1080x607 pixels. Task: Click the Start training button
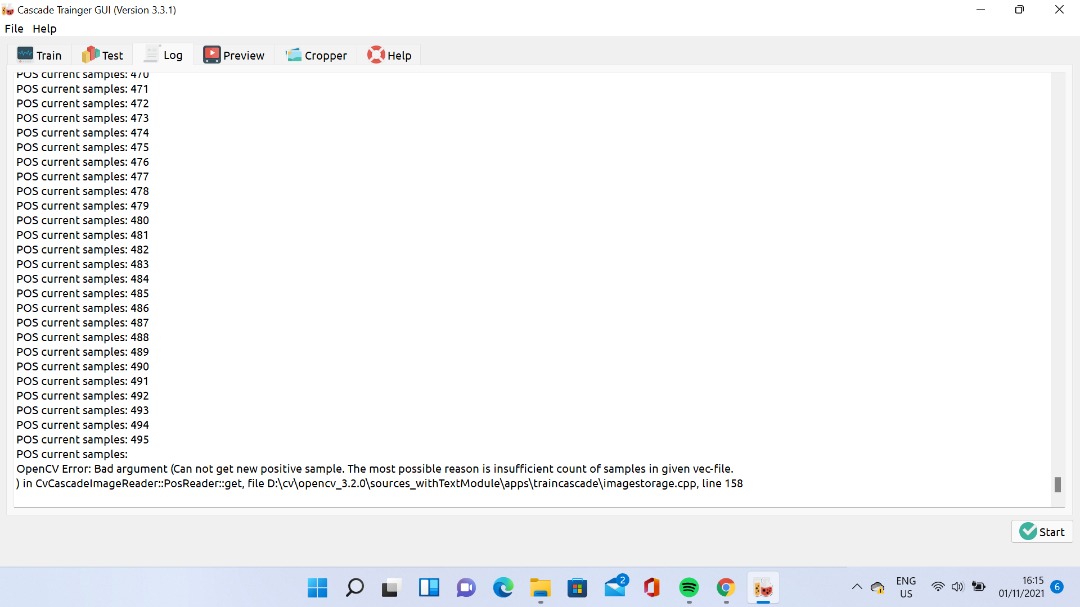[1041, 531]
